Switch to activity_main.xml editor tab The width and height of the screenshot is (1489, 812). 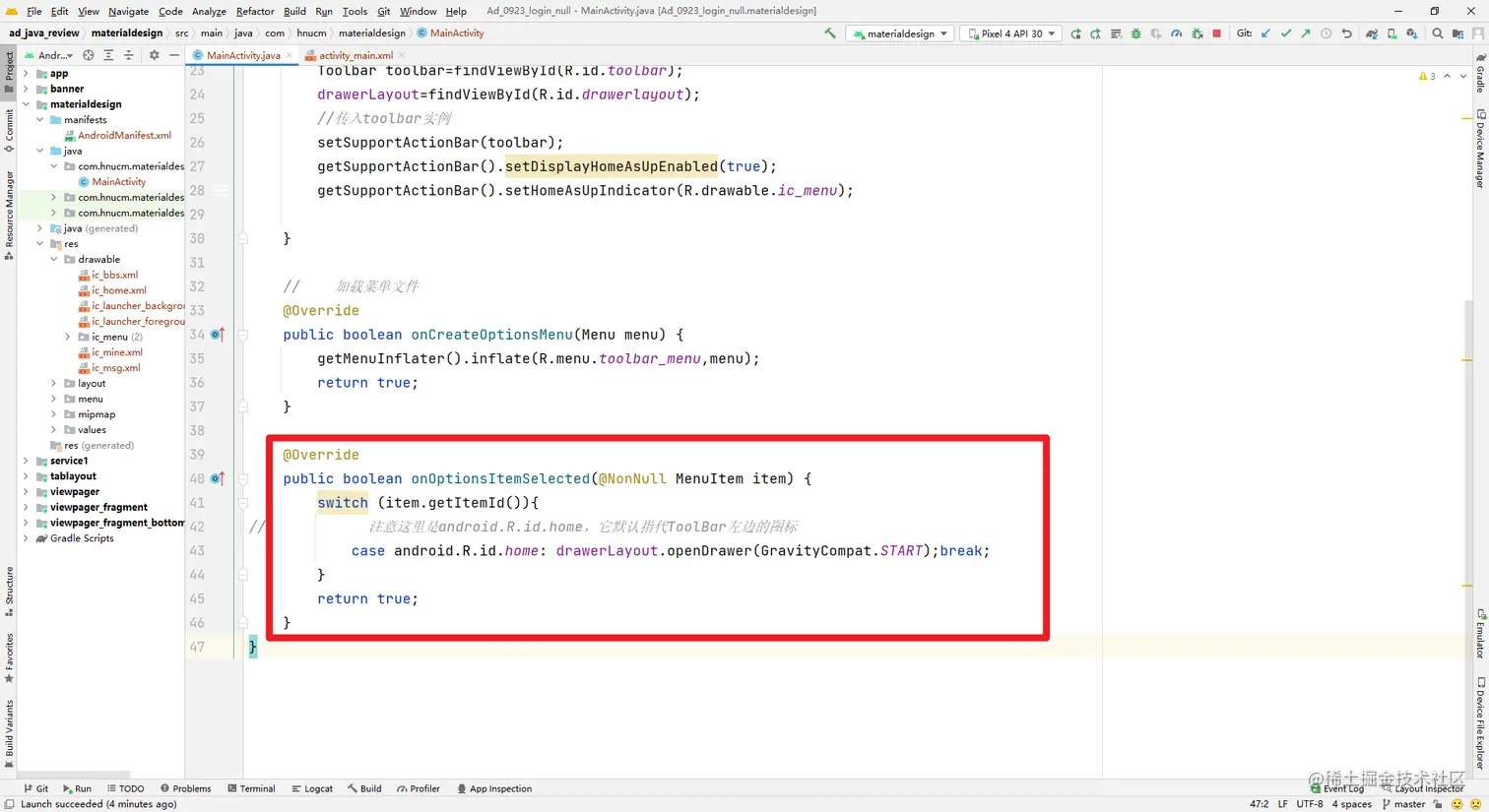click(x=356, y=55)
